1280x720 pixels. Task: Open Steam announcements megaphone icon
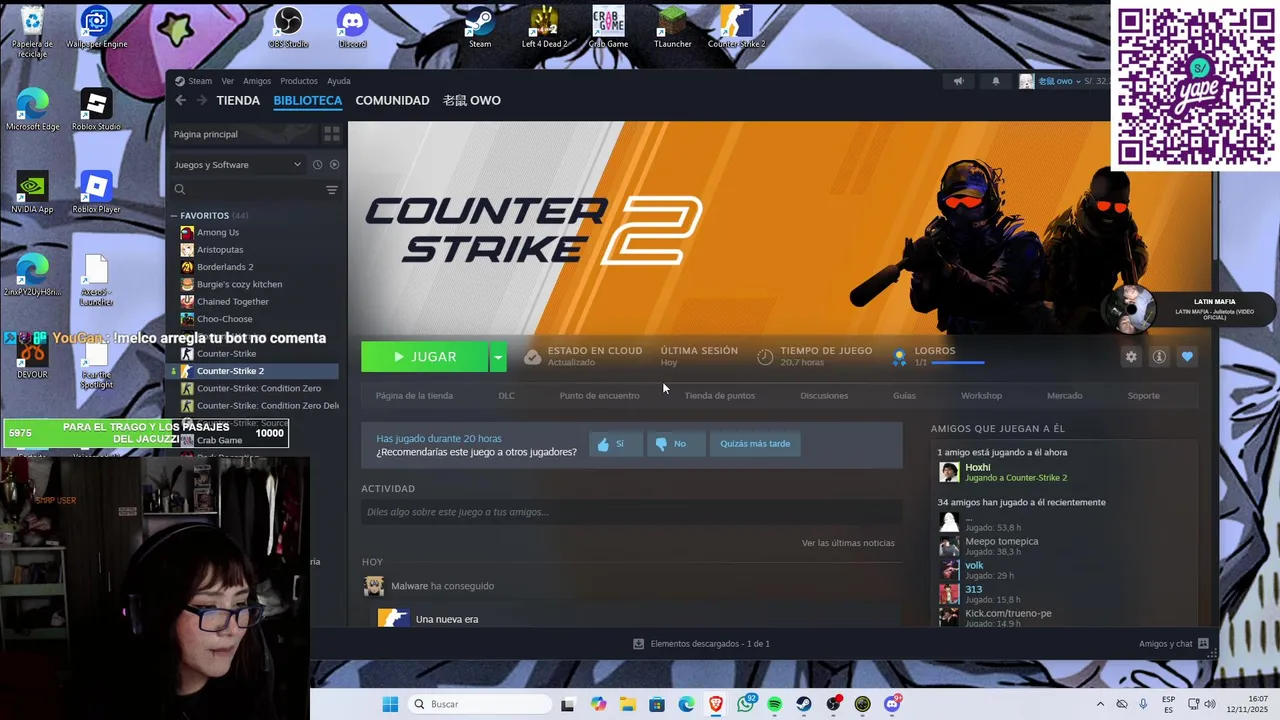[958, 81]
